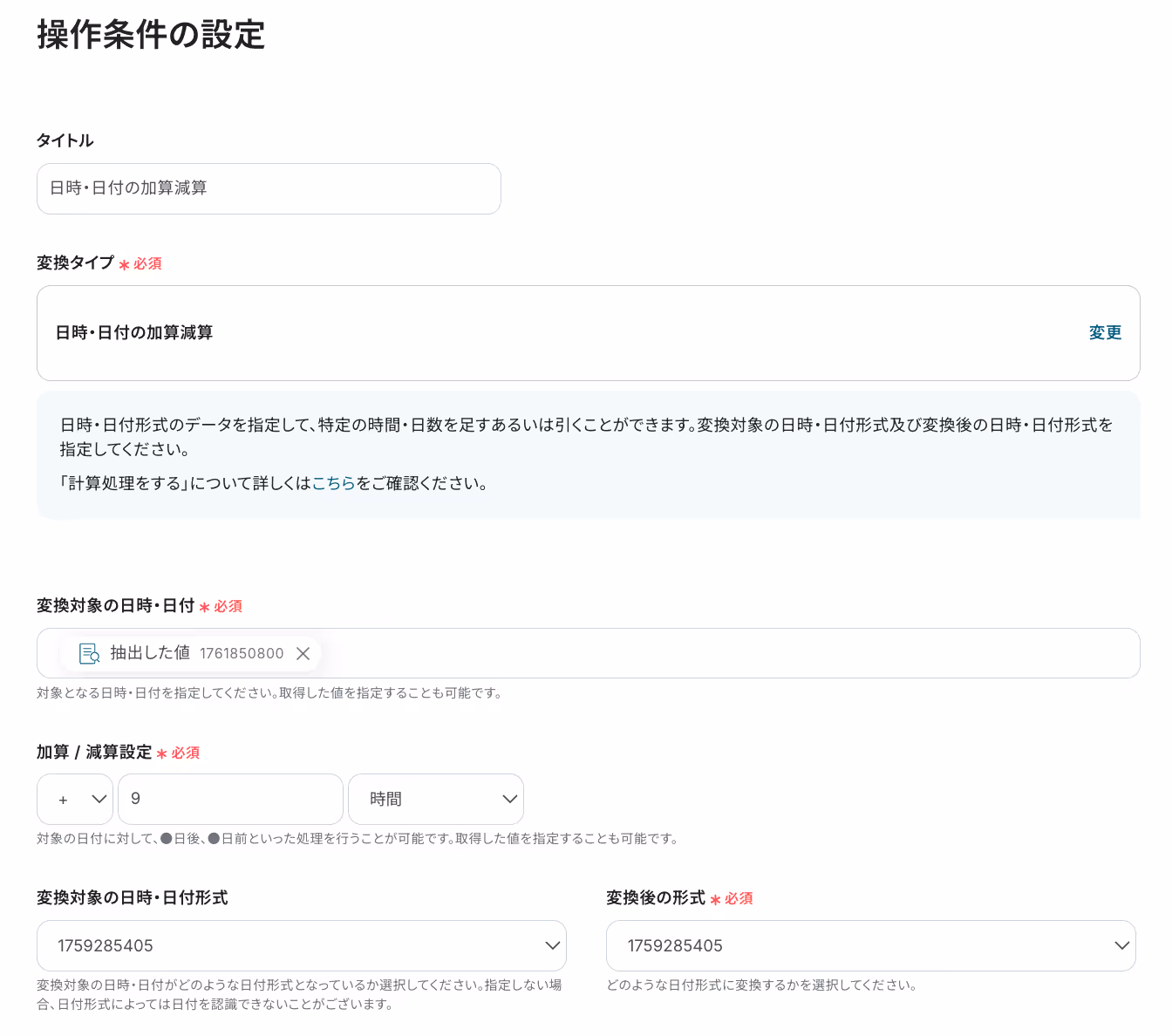Select the 抽出した値 1761850800 chip
The width and height of the screenshot is (1172, 1036).
191,653
